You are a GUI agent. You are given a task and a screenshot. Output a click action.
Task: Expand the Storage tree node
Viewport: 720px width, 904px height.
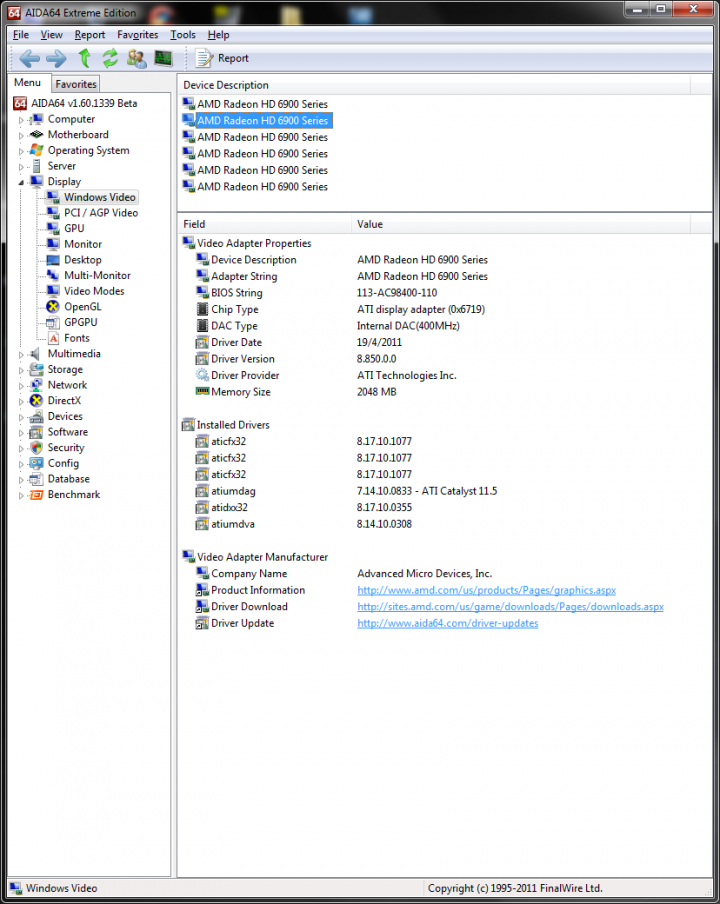click(21, 370)
